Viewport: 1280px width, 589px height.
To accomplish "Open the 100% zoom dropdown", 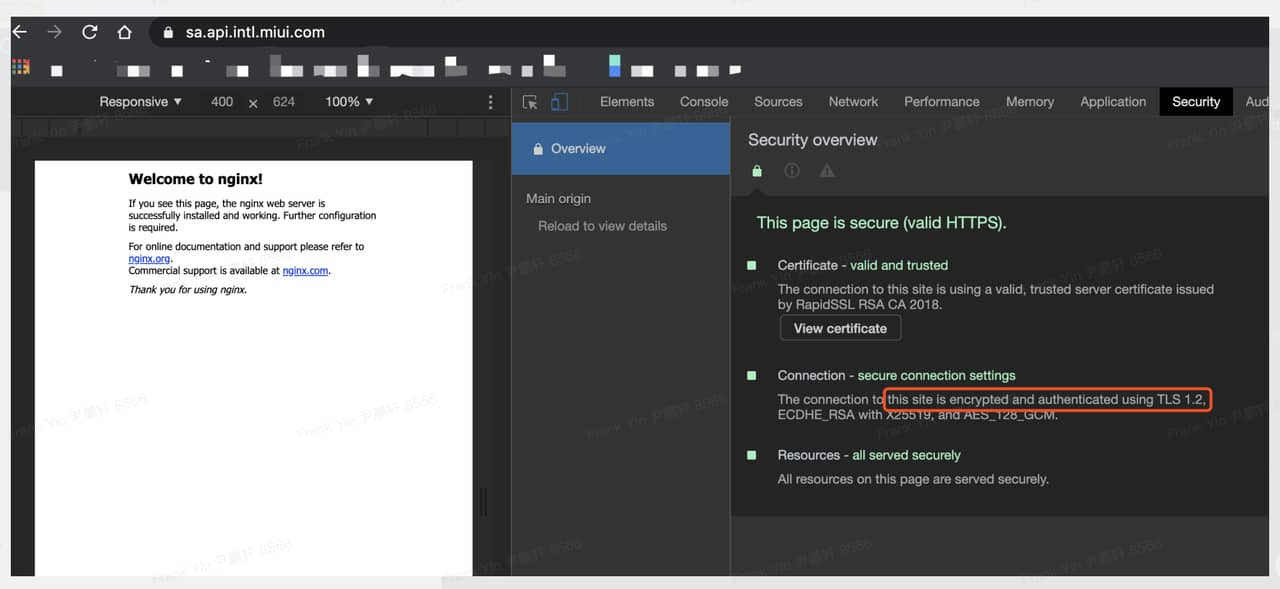I will 348,102.
